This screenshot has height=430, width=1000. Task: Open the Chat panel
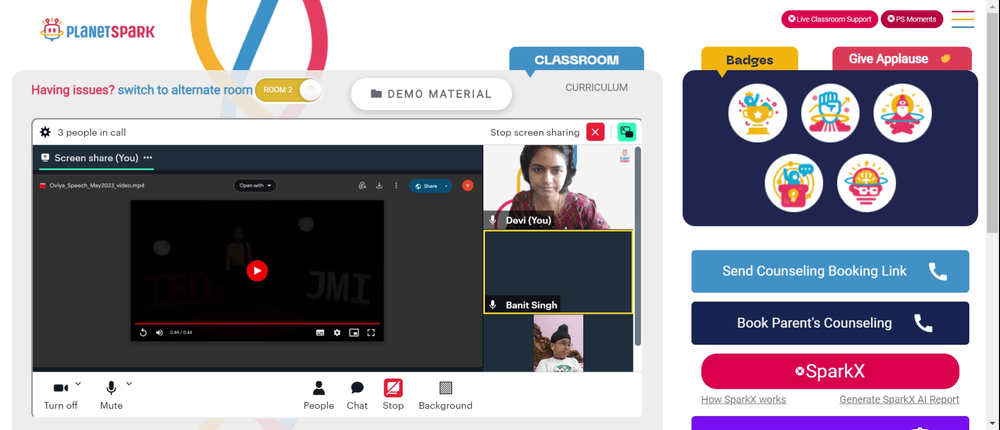tap(357, 395)
